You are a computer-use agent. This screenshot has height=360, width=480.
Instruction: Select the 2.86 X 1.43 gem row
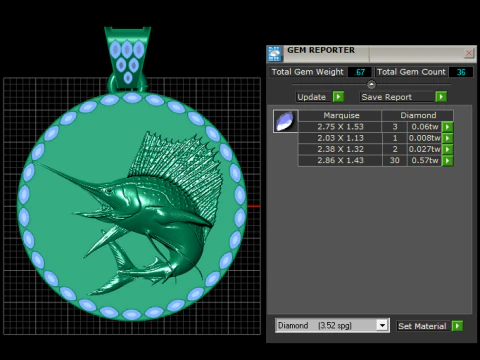tap(376, 160)
